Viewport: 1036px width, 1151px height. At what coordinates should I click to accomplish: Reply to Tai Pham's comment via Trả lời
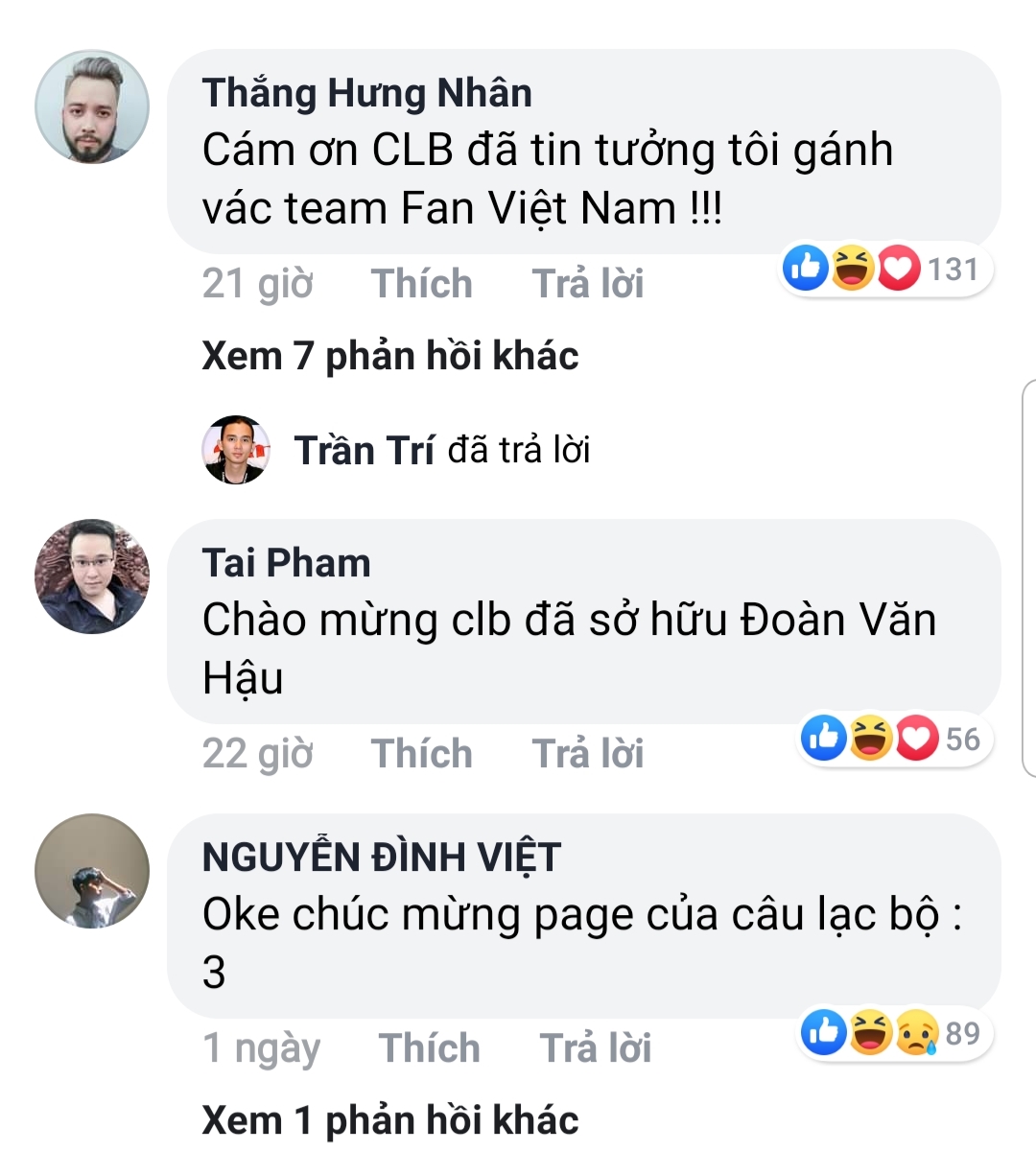588,754
